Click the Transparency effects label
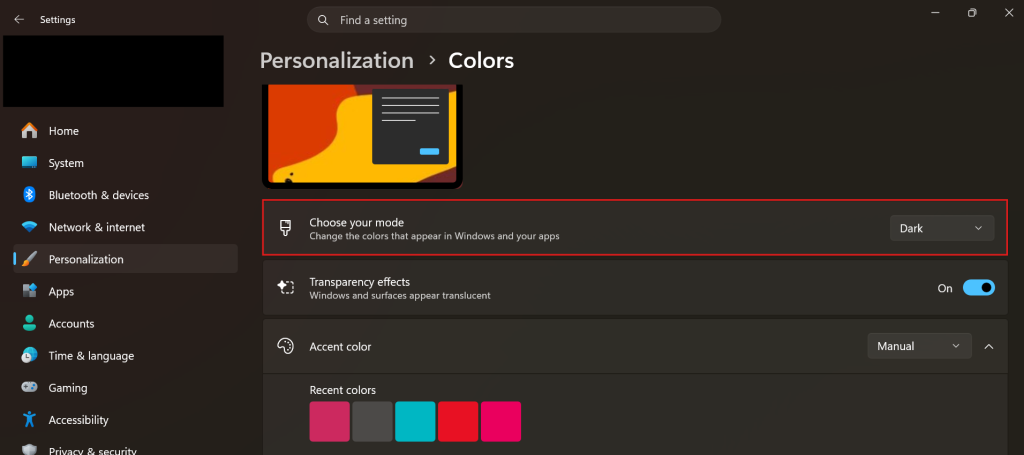The width and height of the screenshot is (1024, 455). click(x=360, y=282)
